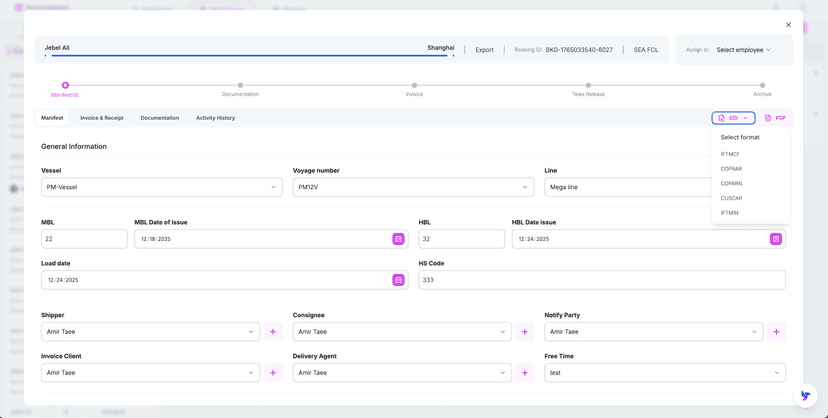Switch to the Manifest tab
828x418 pixels.
[52, 118]
